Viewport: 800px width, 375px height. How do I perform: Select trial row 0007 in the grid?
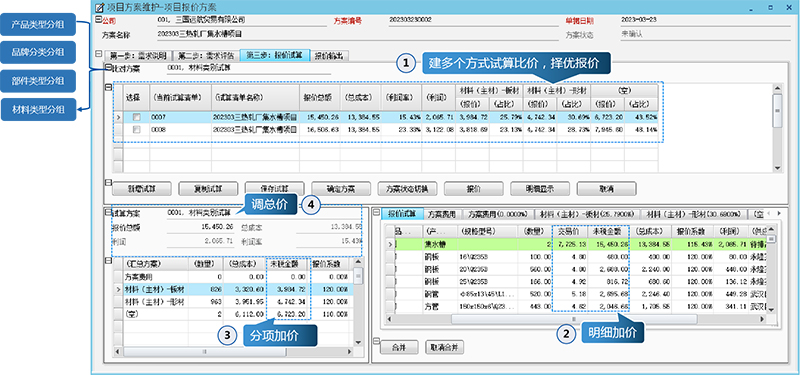coord(385,117)
